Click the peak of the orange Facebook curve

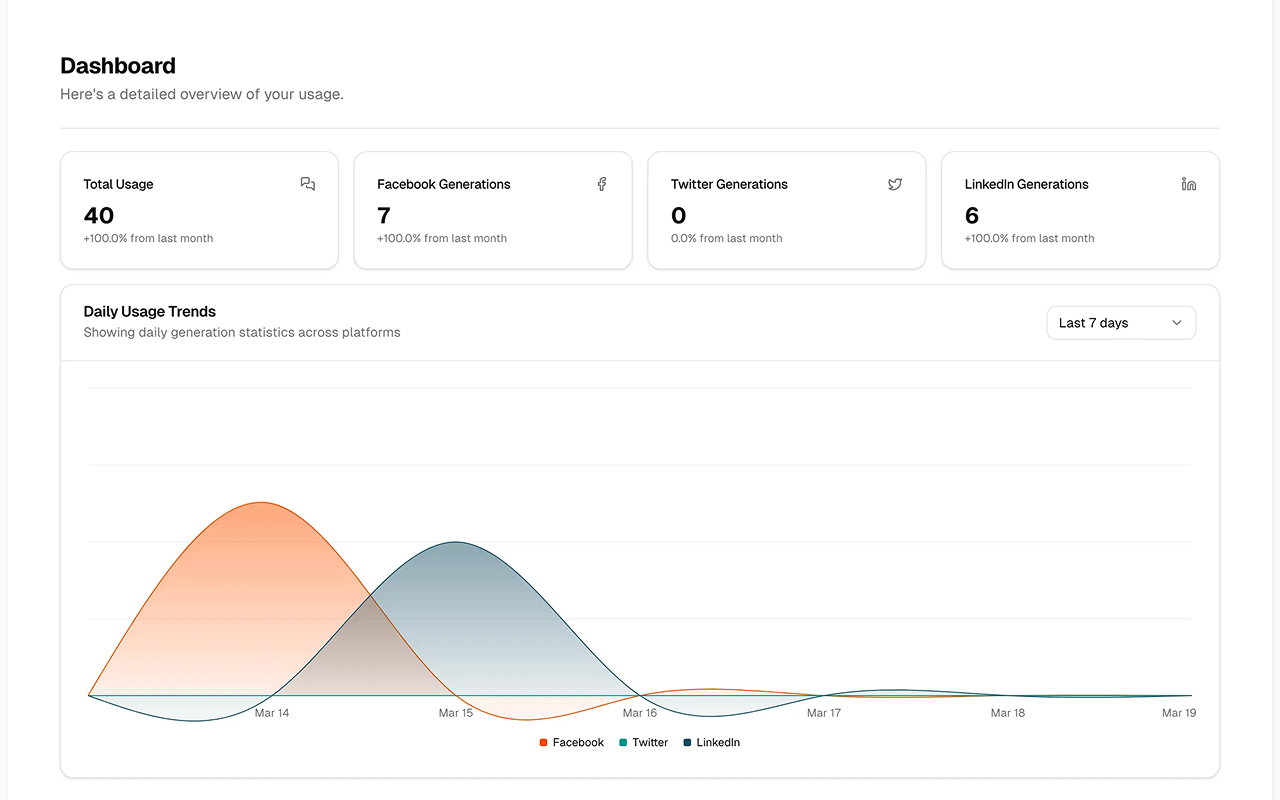click(262, 502)
